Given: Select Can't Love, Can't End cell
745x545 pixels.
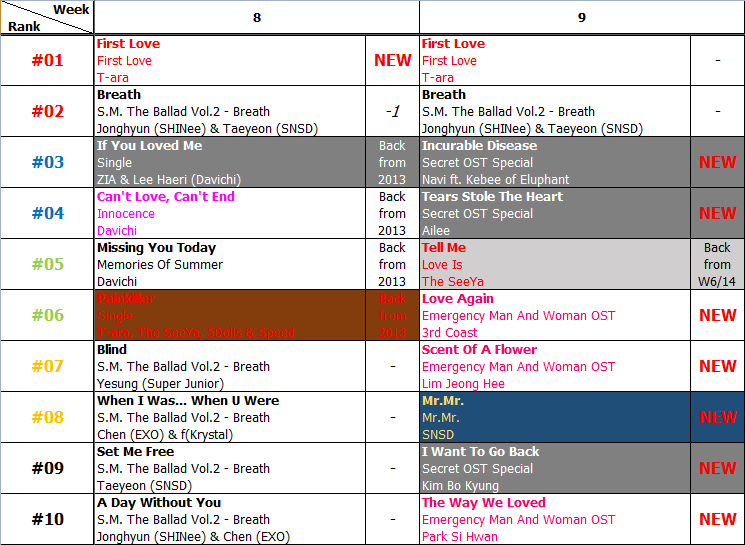Looking at the screenshot, I should click(x=230, y=213).
